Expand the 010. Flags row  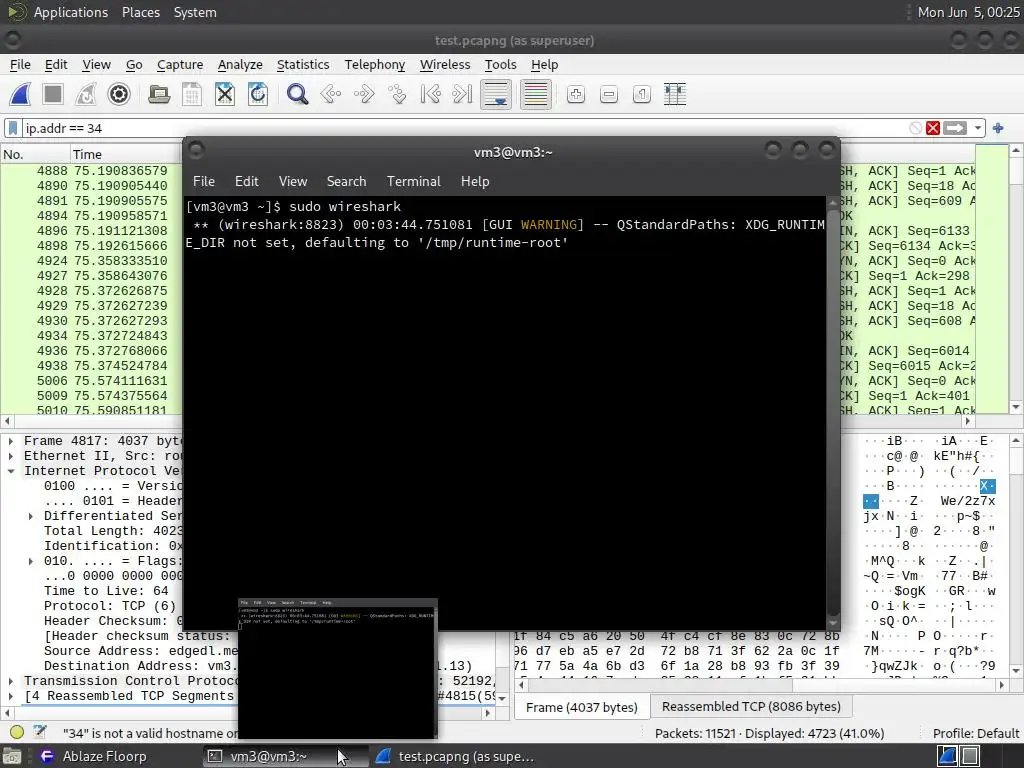[x=30, y=561]
